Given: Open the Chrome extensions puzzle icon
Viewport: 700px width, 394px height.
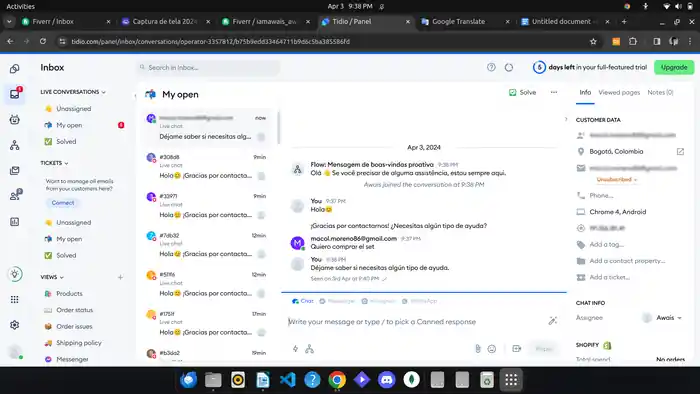Looking at the screenshot, I should [633, 41].
